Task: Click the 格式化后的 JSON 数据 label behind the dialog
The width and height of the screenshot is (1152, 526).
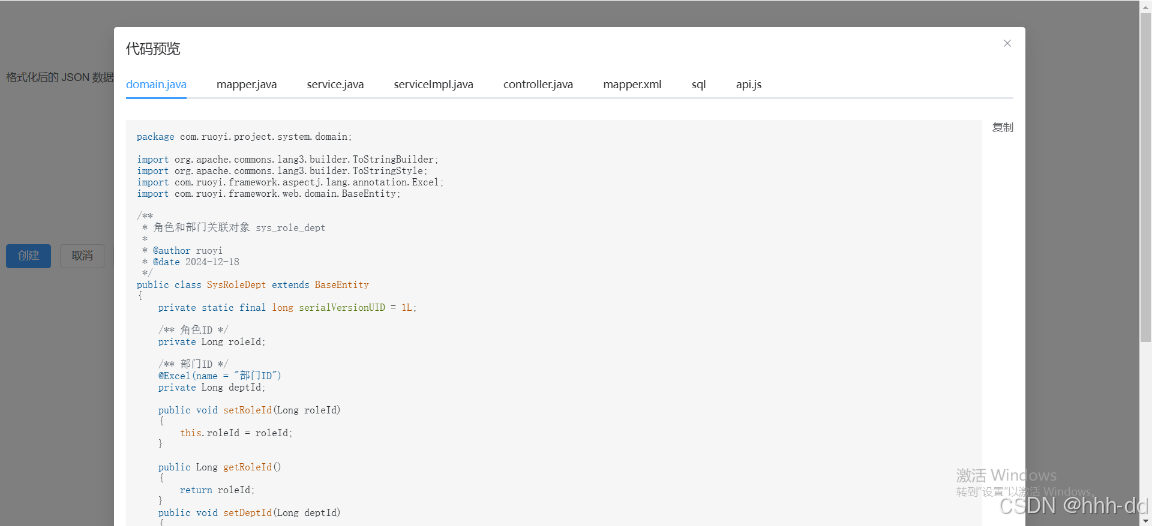Action: pos(60,77)
